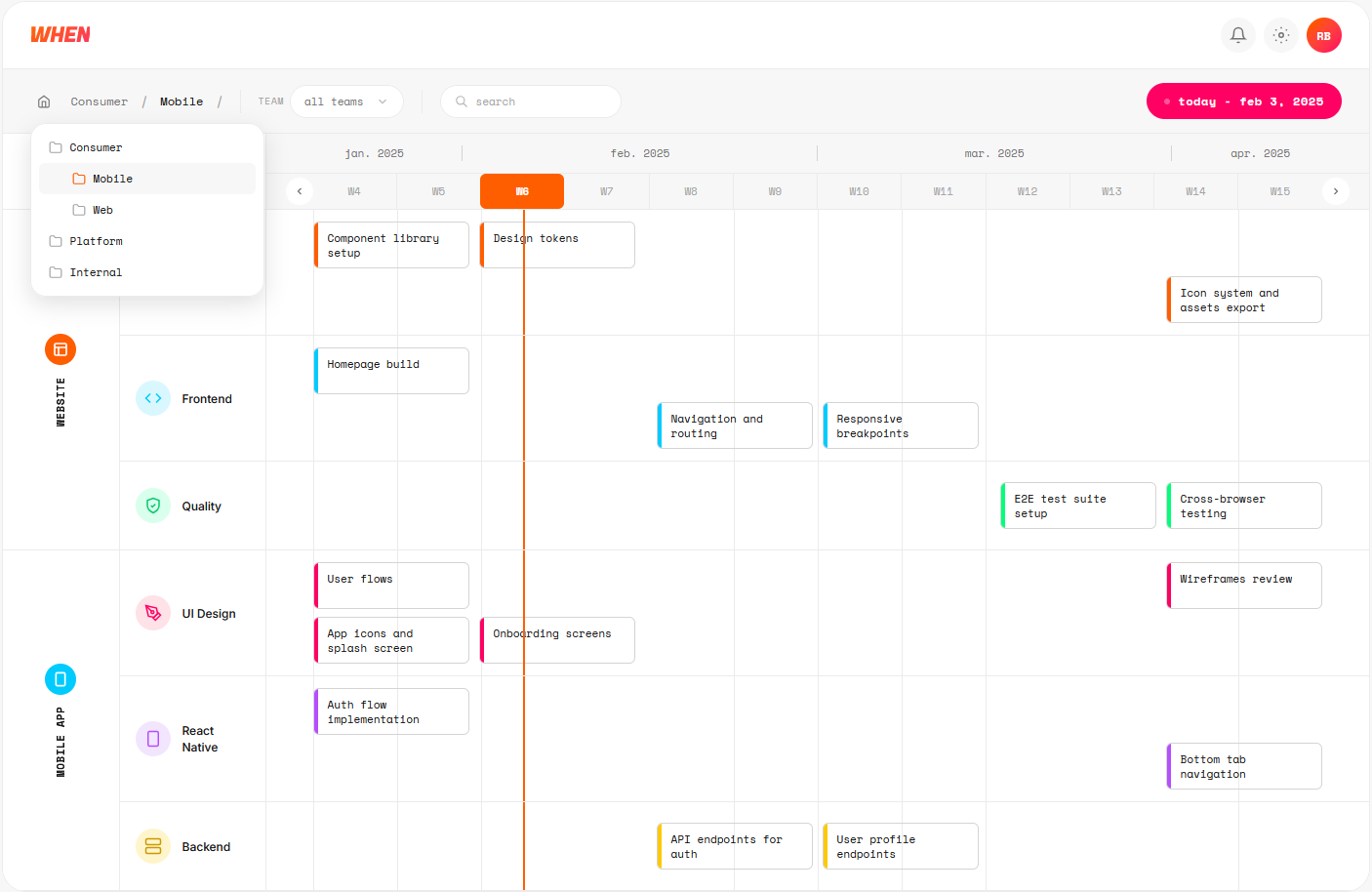Image resolution: width=1372 pixels, height=892 pixels.
Task: Click the Frontend code brackets icon
Action: (x=153, y=398)
